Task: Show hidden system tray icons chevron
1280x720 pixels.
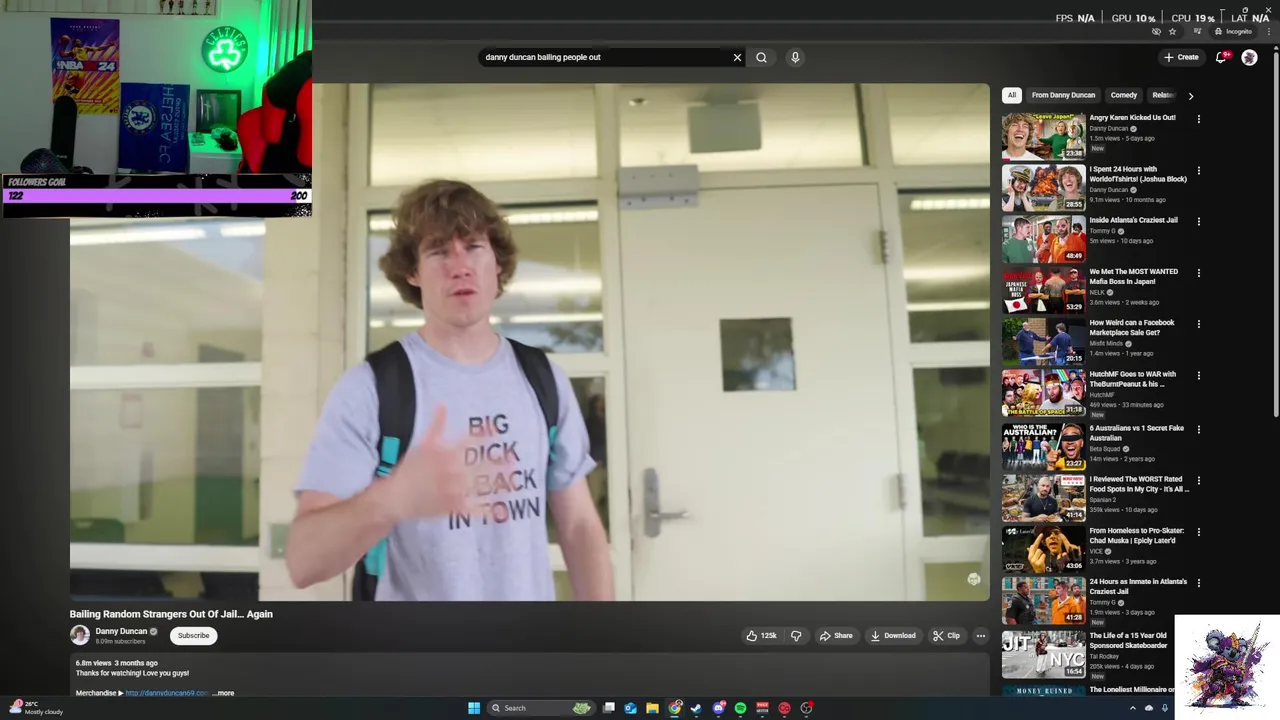Action: 1133,708
